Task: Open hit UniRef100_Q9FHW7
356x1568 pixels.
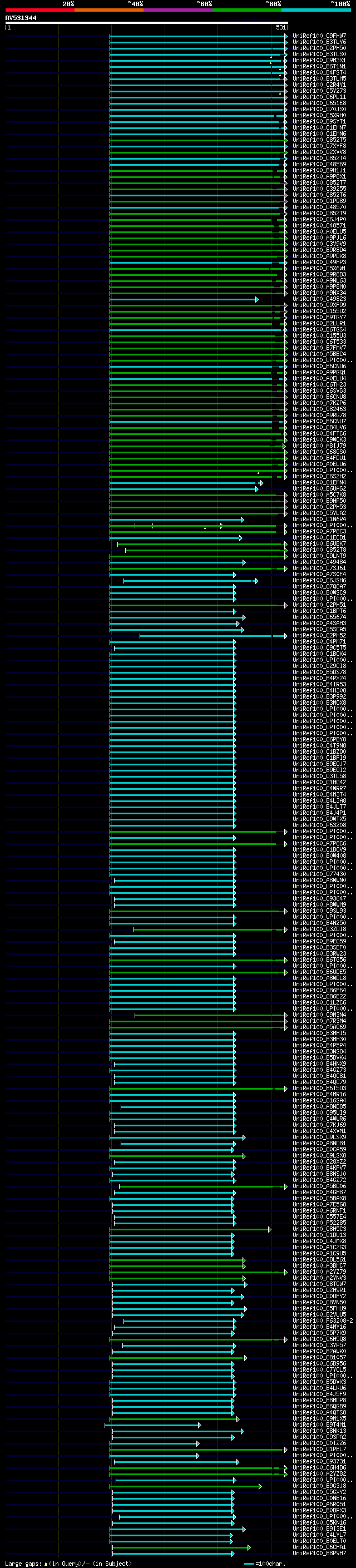Action: 319,36
